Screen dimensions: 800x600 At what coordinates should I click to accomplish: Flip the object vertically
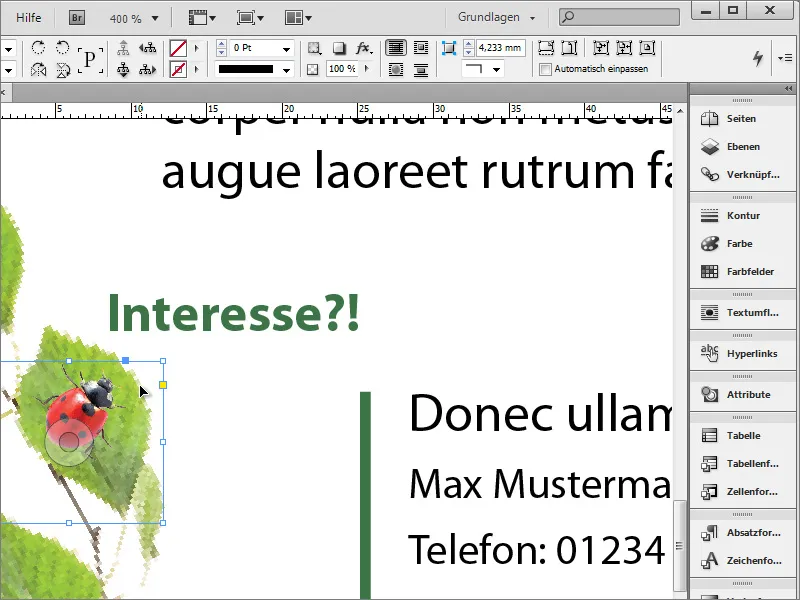click(x=62, y=69)
